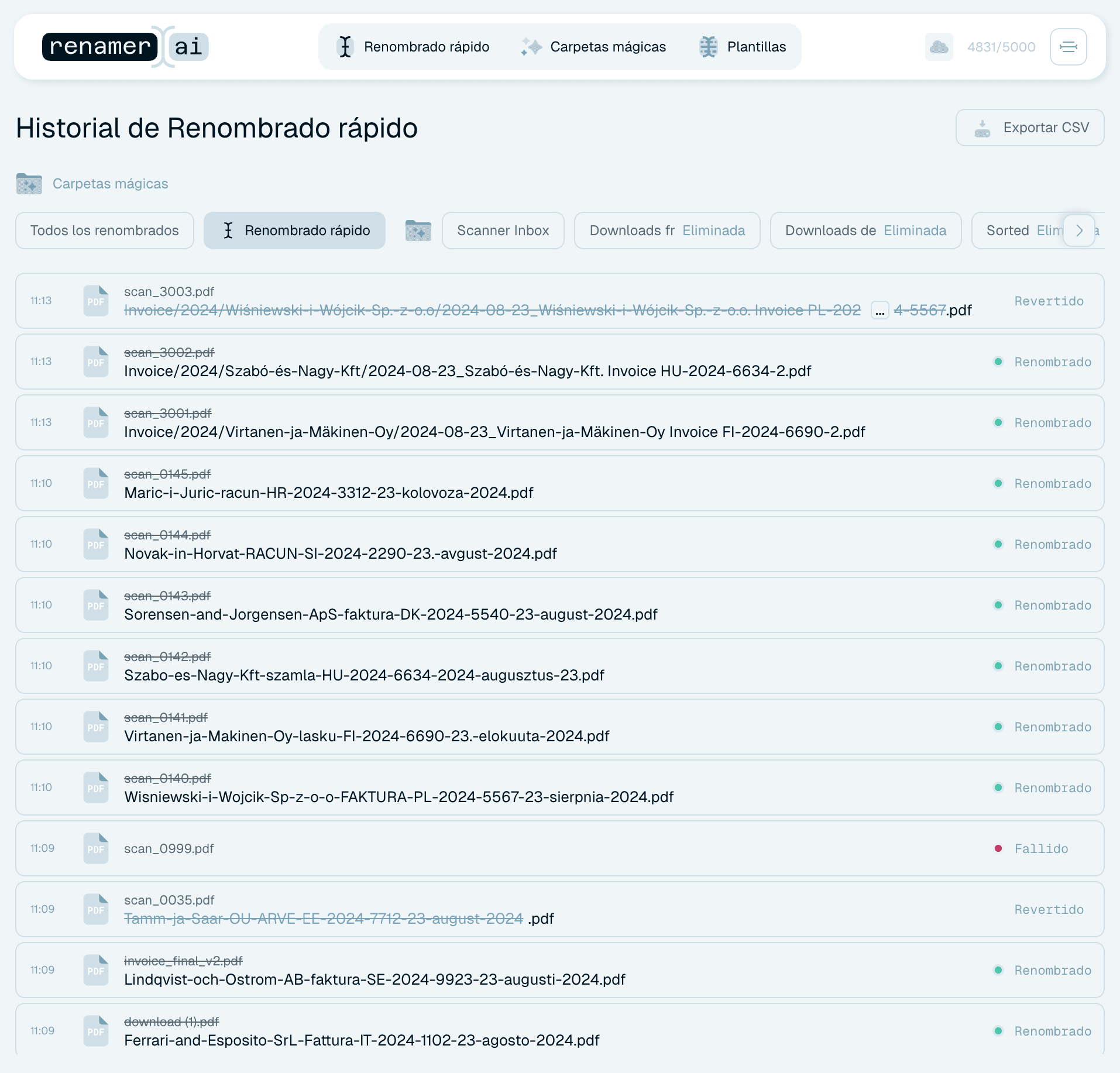Follow the Carpetas mágicas link below the title
This screenshot has height=1073, width=1120.
click(x=110, y=184)
